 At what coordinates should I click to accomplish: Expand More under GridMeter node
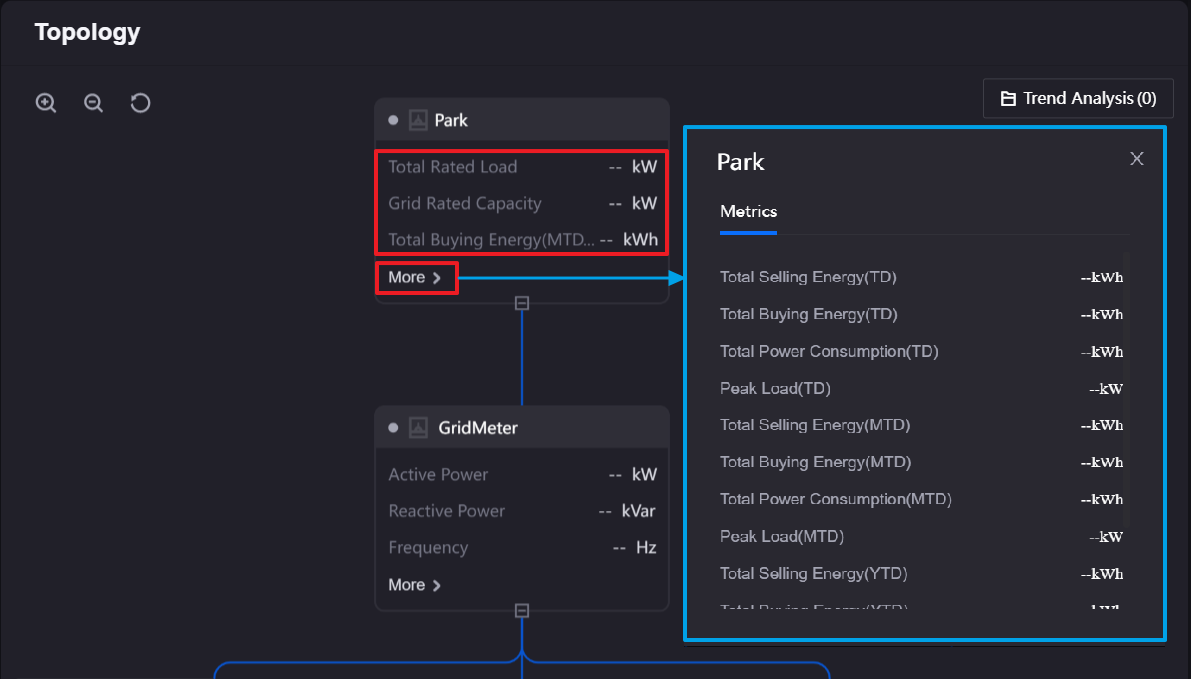[415, 585]
